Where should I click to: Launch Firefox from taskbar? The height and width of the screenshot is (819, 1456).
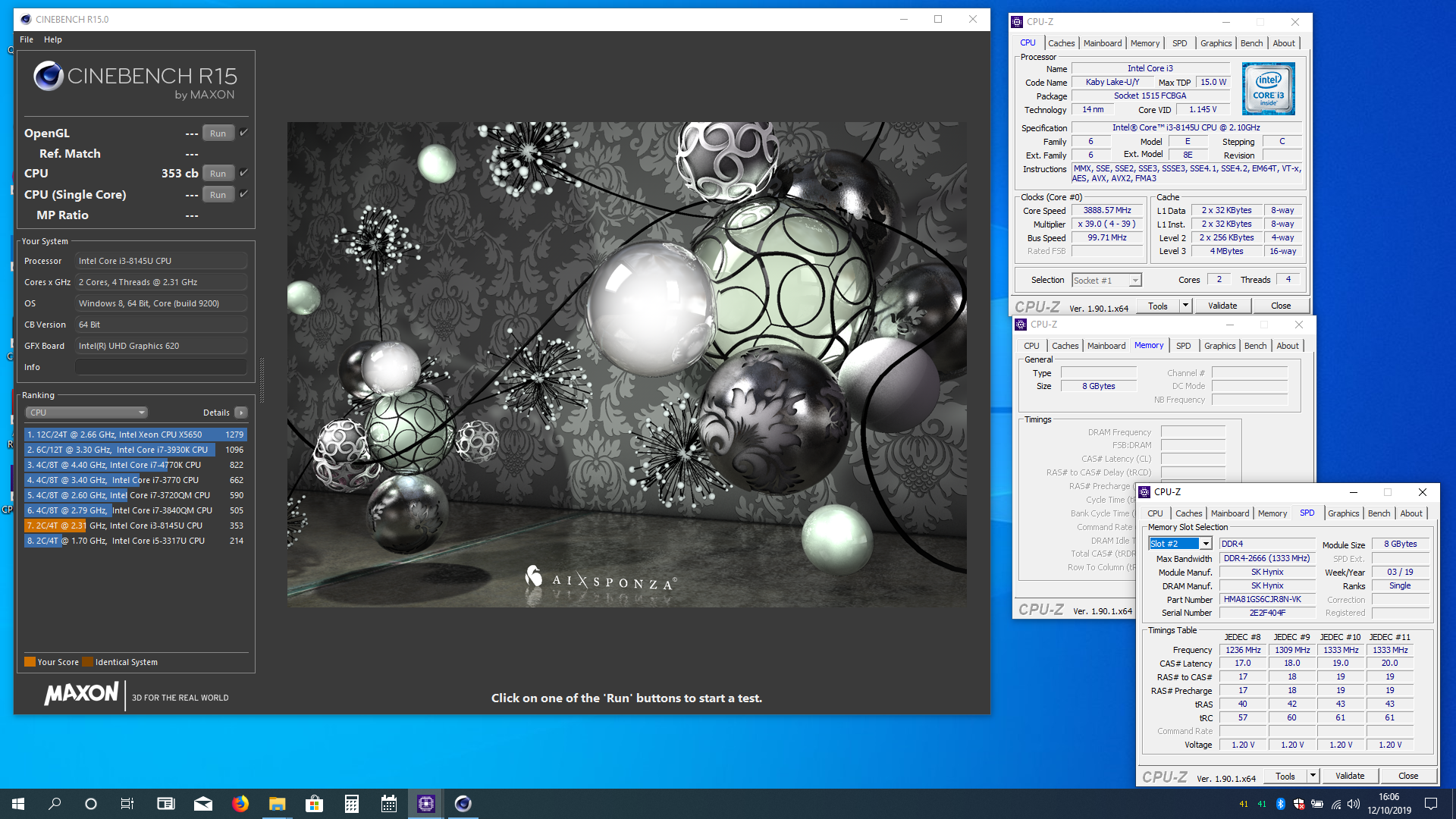tap(240, 804)
